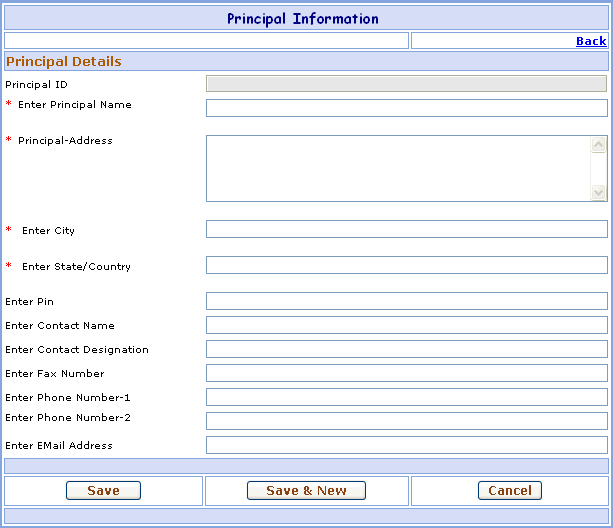
Task: Click the Save button
Action: pyautogui.click(x=103, y=490)
